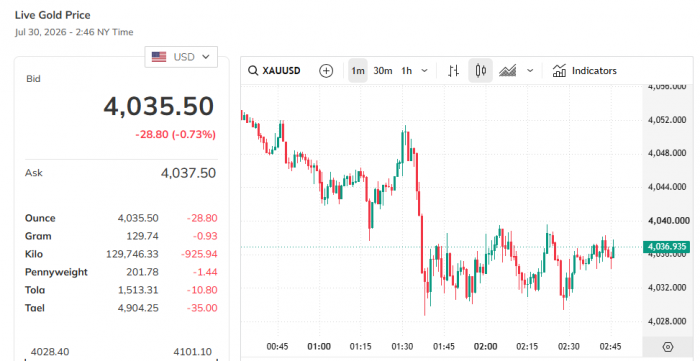Viewport: 700px width, 361px height.
Task: Expand the chart style options chevron
Action: click(x=530, y=71)
